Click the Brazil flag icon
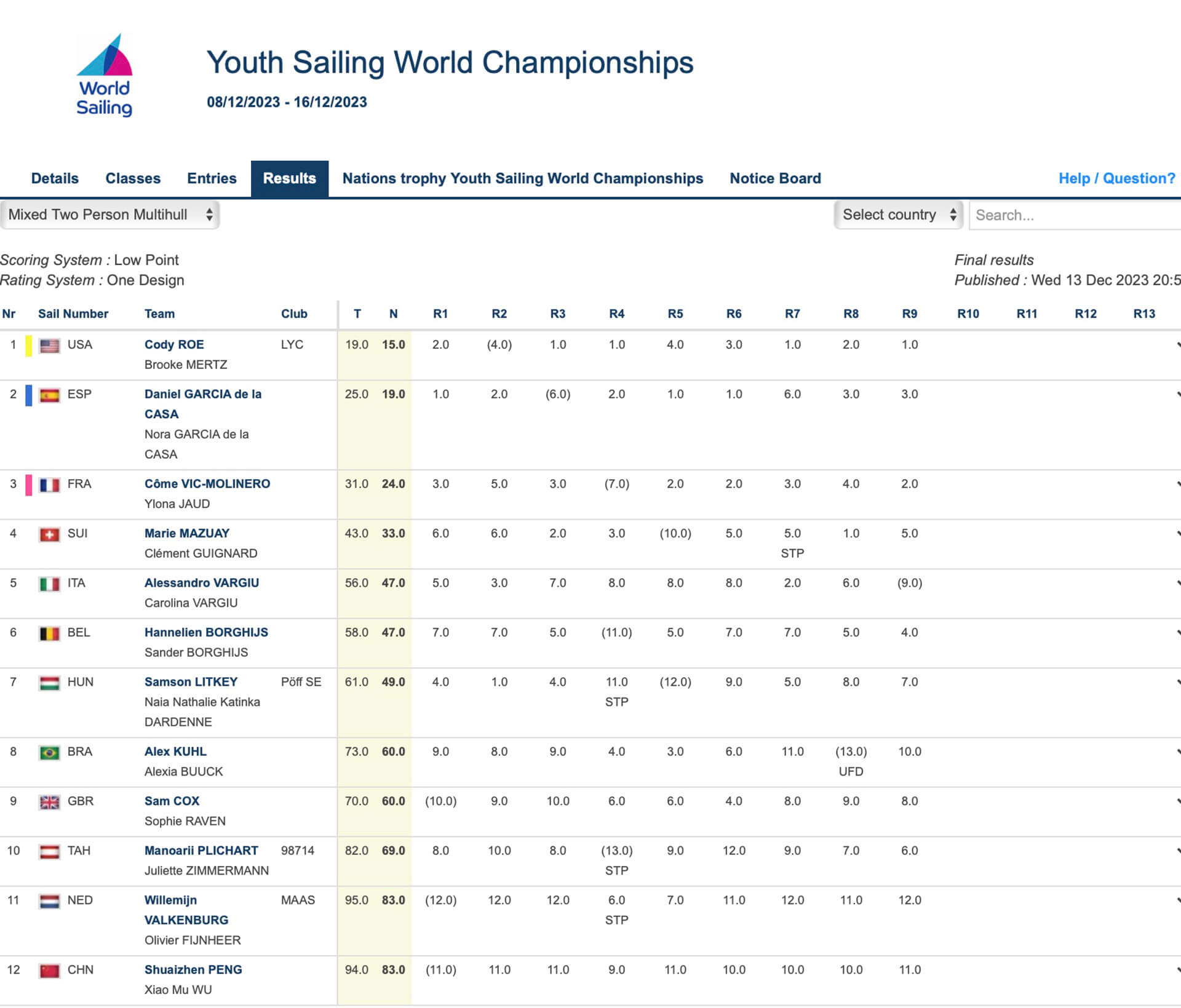 click(49, 753)
